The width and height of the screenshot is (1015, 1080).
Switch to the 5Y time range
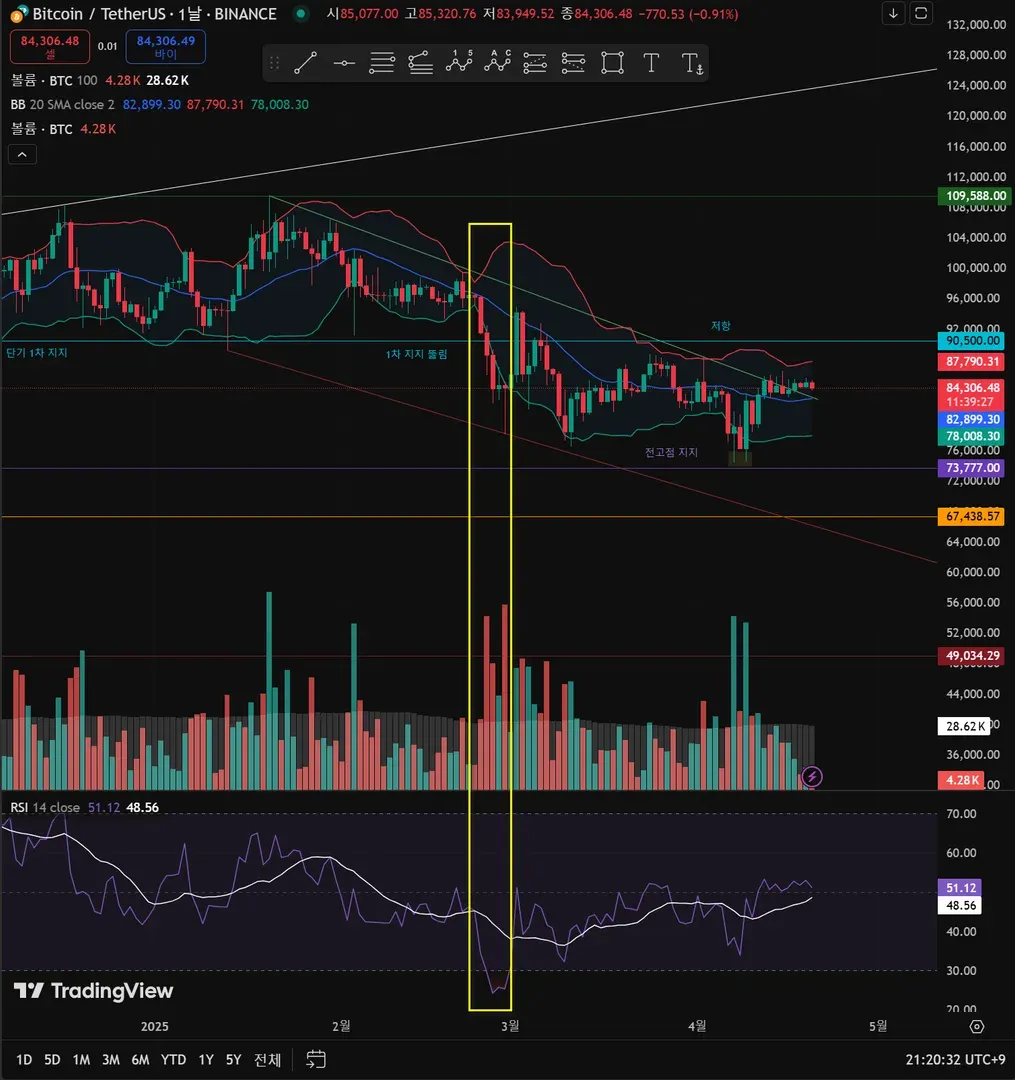pos(233,1059)
